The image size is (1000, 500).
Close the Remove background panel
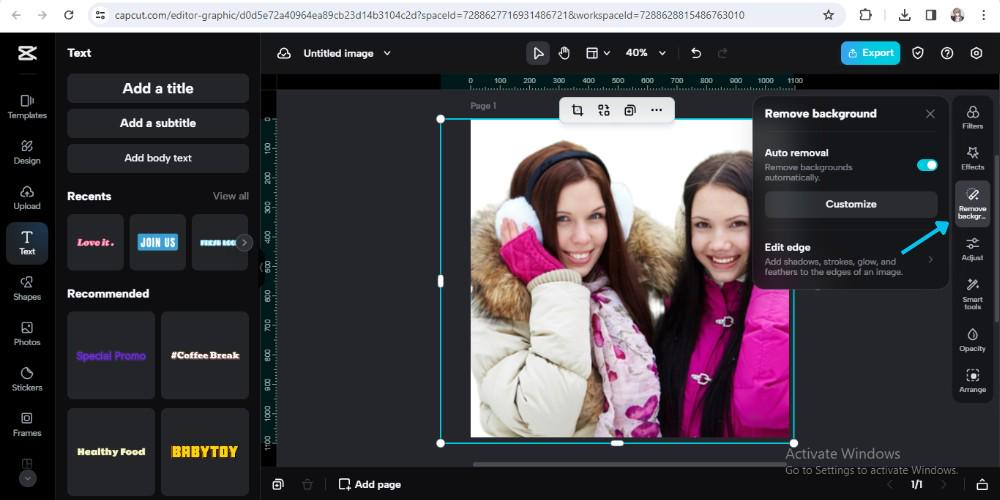coord(930,114)
